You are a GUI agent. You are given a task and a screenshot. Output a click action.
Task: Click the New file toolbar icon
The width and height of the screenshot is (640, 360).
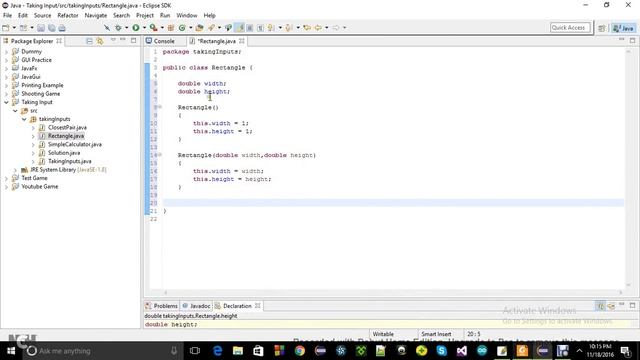[6, 28]
